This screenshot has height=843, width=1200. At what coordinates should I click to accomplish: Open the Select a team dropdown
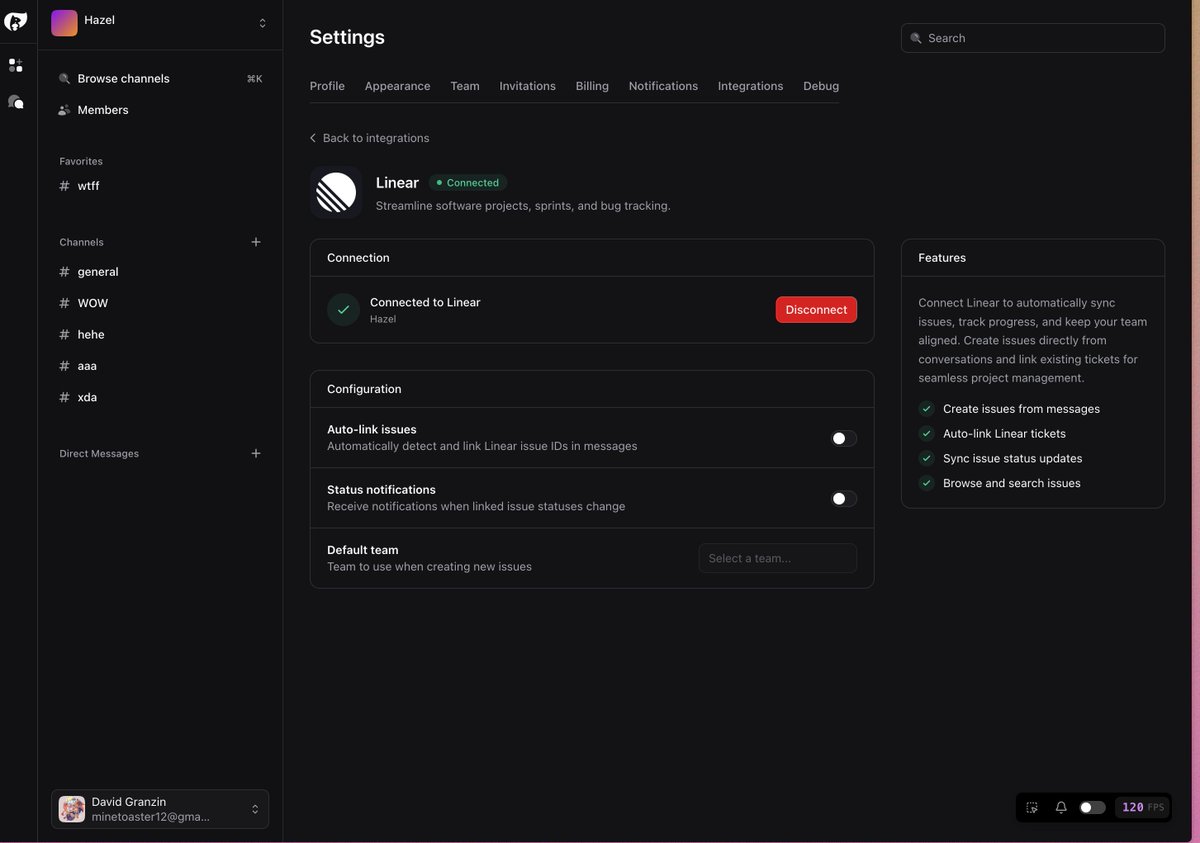pyautogui.click(x=778, y=558)
